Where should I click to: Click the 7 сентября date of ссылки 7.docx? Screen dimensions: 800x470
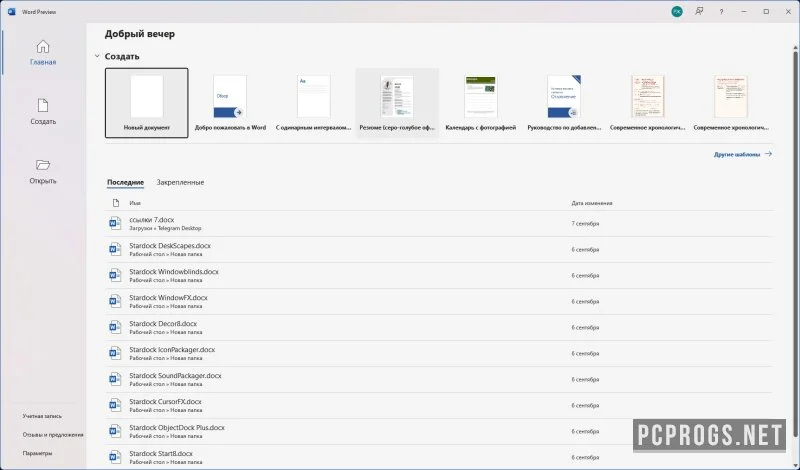tap(585, 224)
